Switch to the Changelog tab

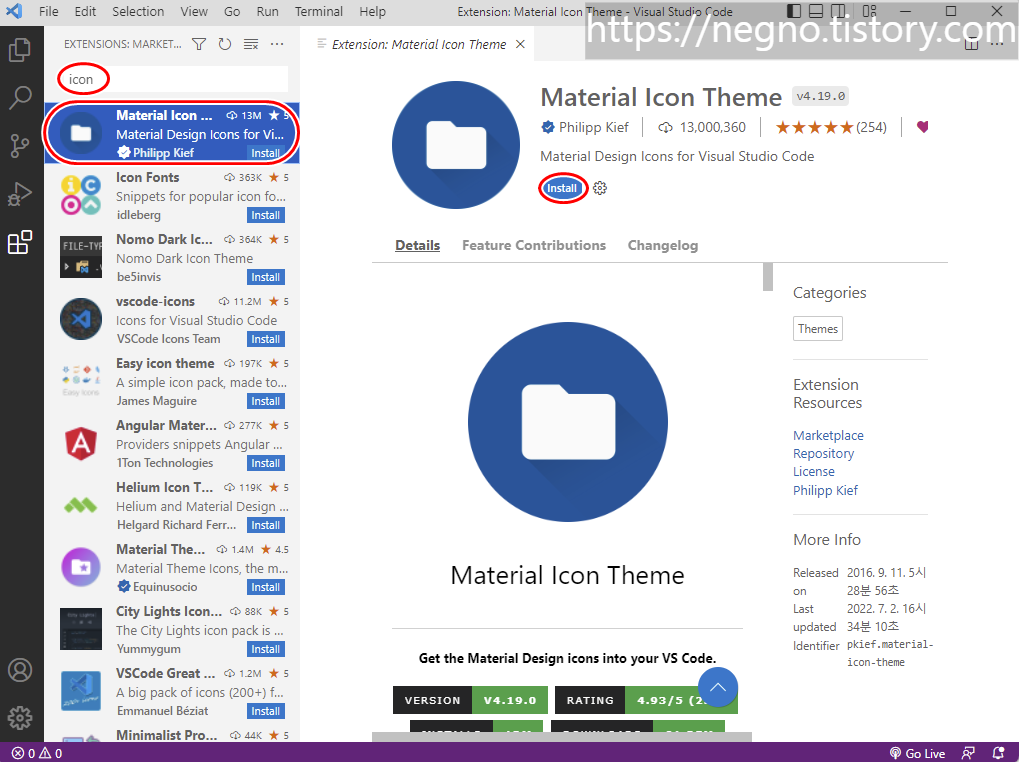tap(663, 246)
